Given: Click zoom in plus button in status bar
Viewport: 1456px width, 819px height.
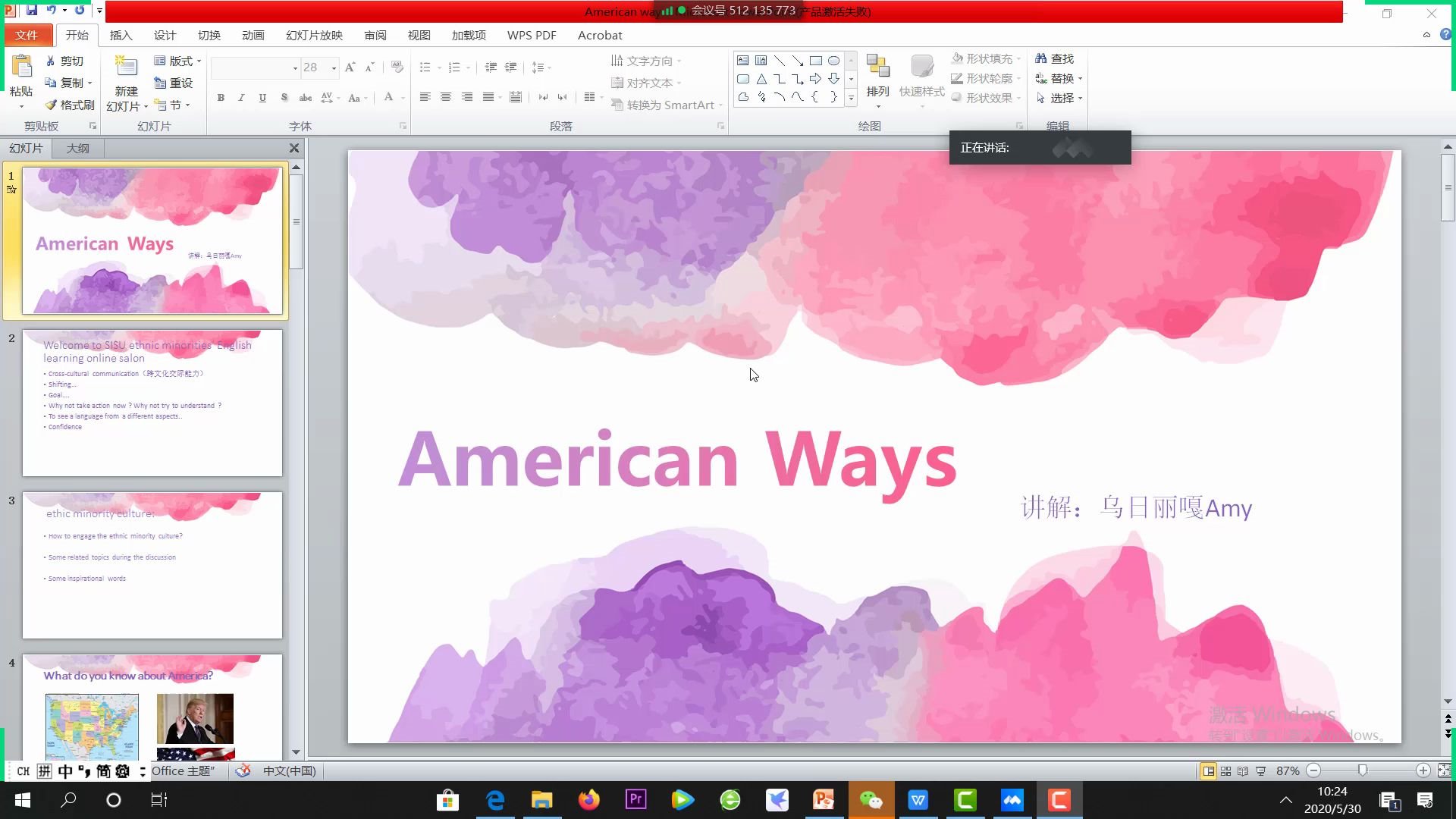Looking at the screenshot, I should pyautogui.click(x=1423, y=770).
